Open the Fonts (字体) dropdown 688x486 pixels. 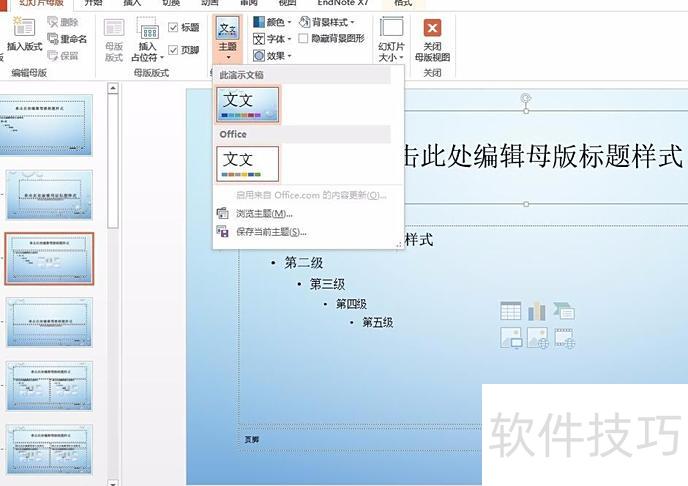pyautogui.click(x=272, y=39)
